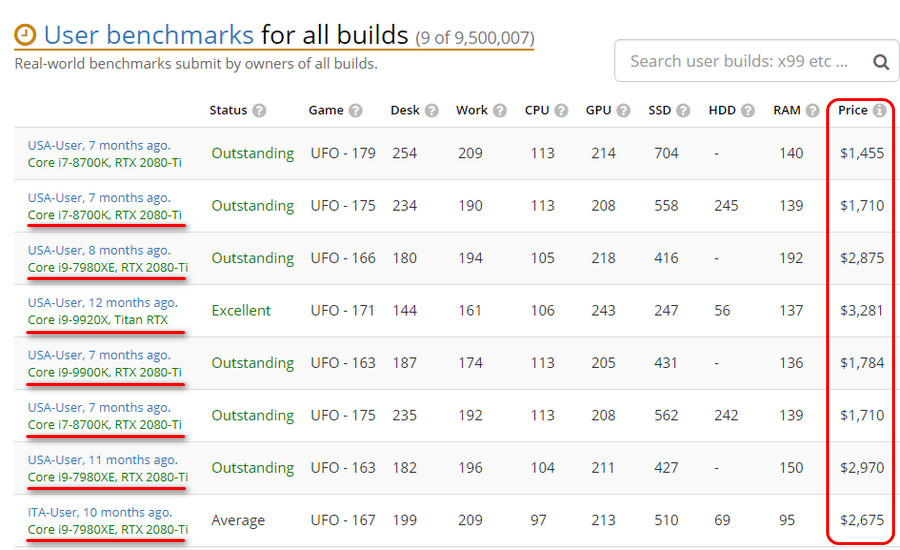Screen dimensions: 900x550
Task: Click the SSD score 247
Action: [x=666, y=311]
